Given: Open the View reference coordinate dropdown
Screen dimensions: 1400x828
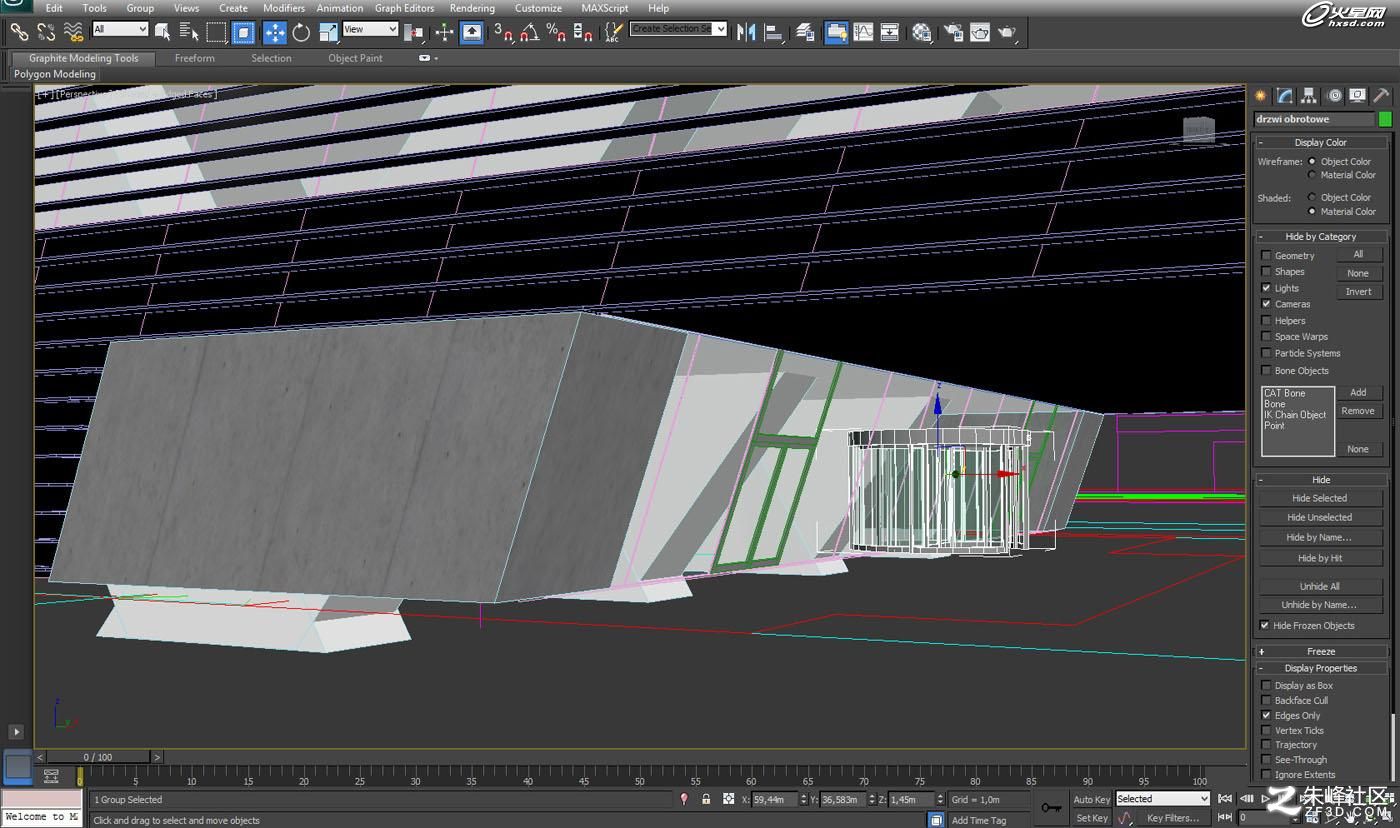Looking at the screenshot, I should (370, 30).
